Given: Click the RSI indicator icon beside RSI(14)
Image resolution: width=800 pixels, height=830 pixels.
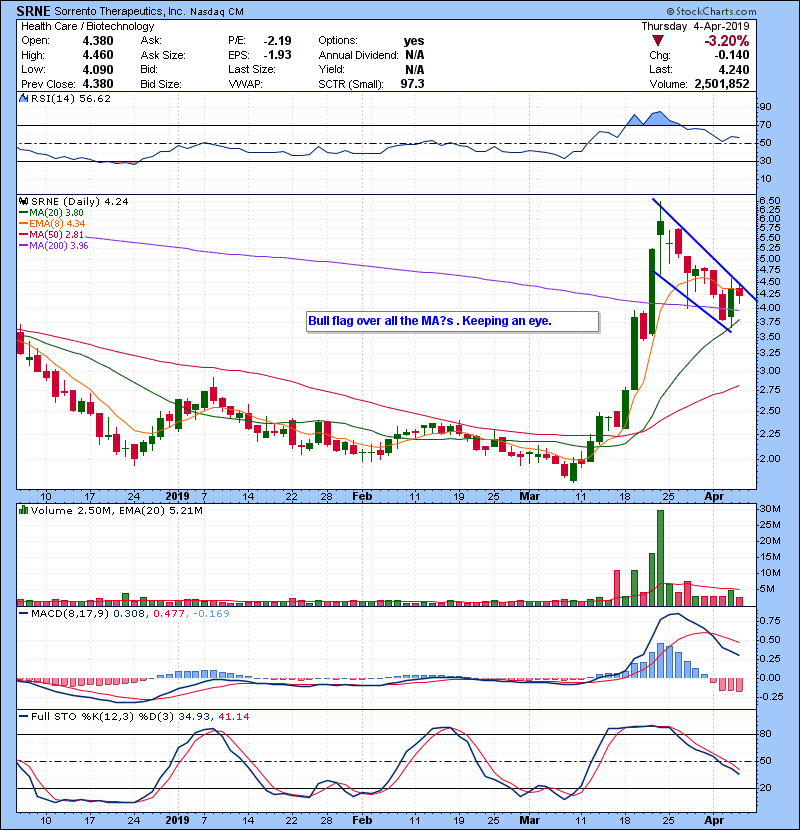Looking at the screenshot, I should [23, 98].
